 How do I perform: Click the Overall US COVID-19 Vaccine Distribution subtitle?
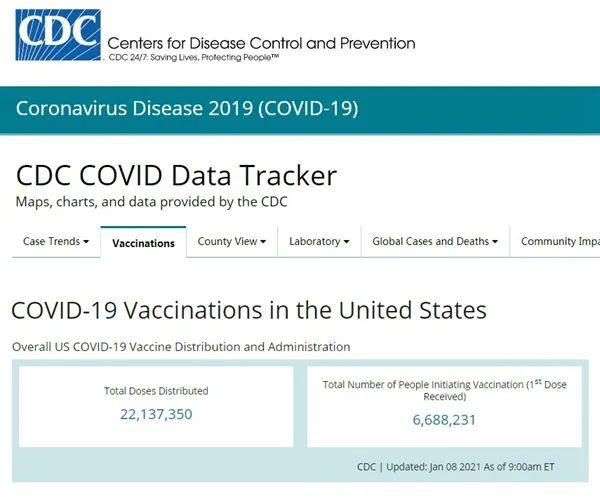point(181,347)
